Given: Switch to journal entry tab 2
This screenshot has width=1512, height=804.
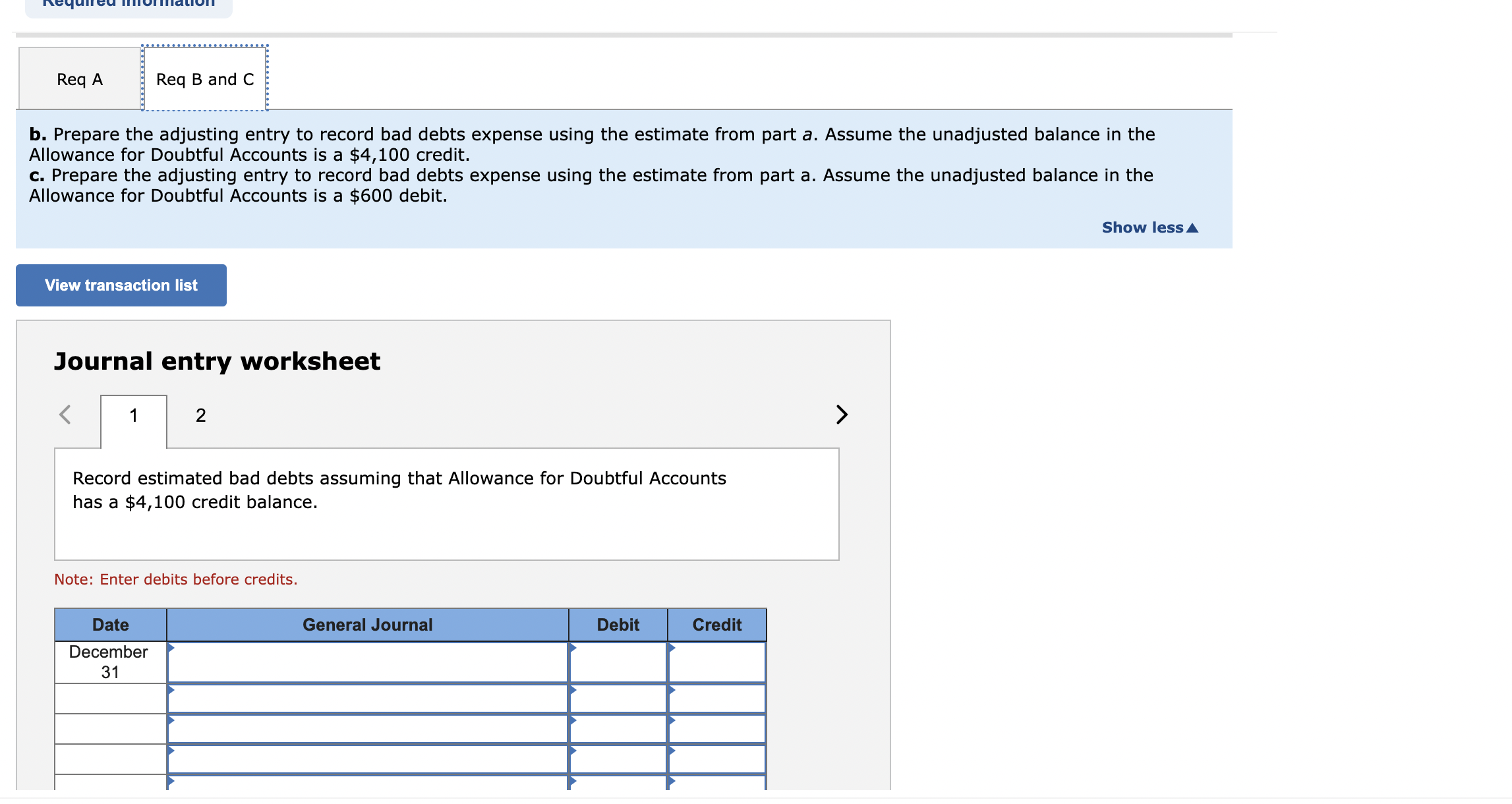Looking at the screenshot, I should pos(200,415).
